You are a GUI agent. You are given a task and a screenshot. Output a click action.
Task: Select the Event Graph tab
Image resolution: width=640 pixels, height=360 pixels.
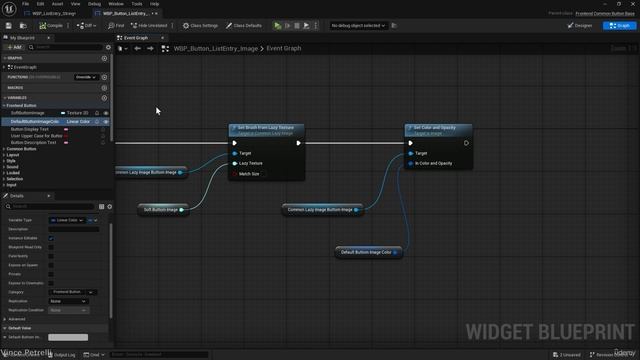pos(136,38)
